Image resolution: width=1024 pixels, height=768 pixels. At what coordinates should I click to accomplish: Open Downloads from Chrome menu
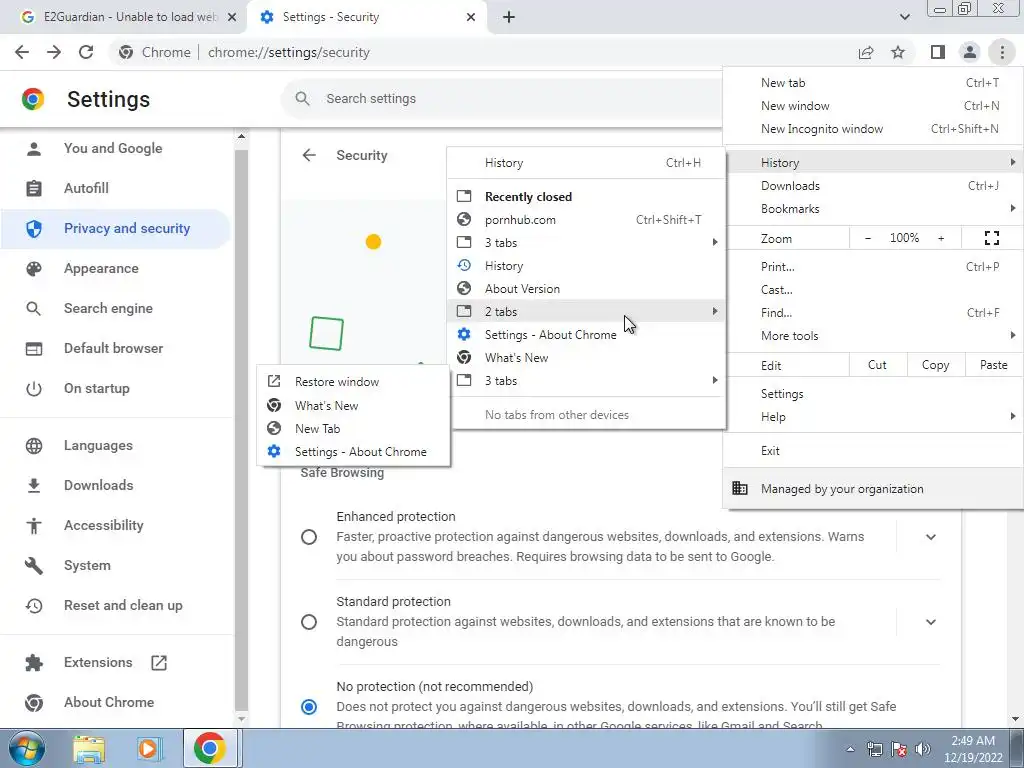[x=873, y=185]
